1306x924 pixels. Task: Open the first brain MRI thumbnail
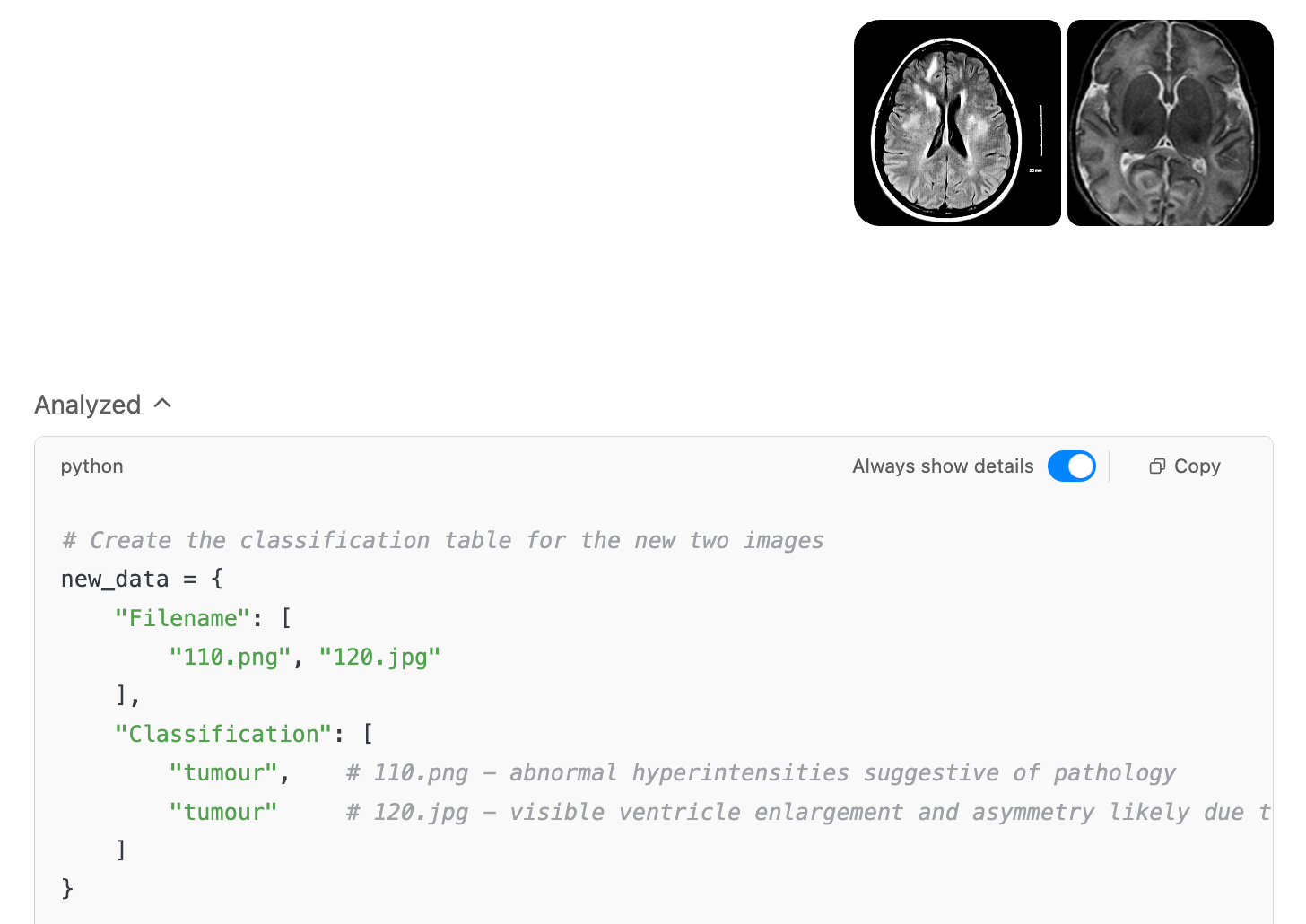pos(957,123)
